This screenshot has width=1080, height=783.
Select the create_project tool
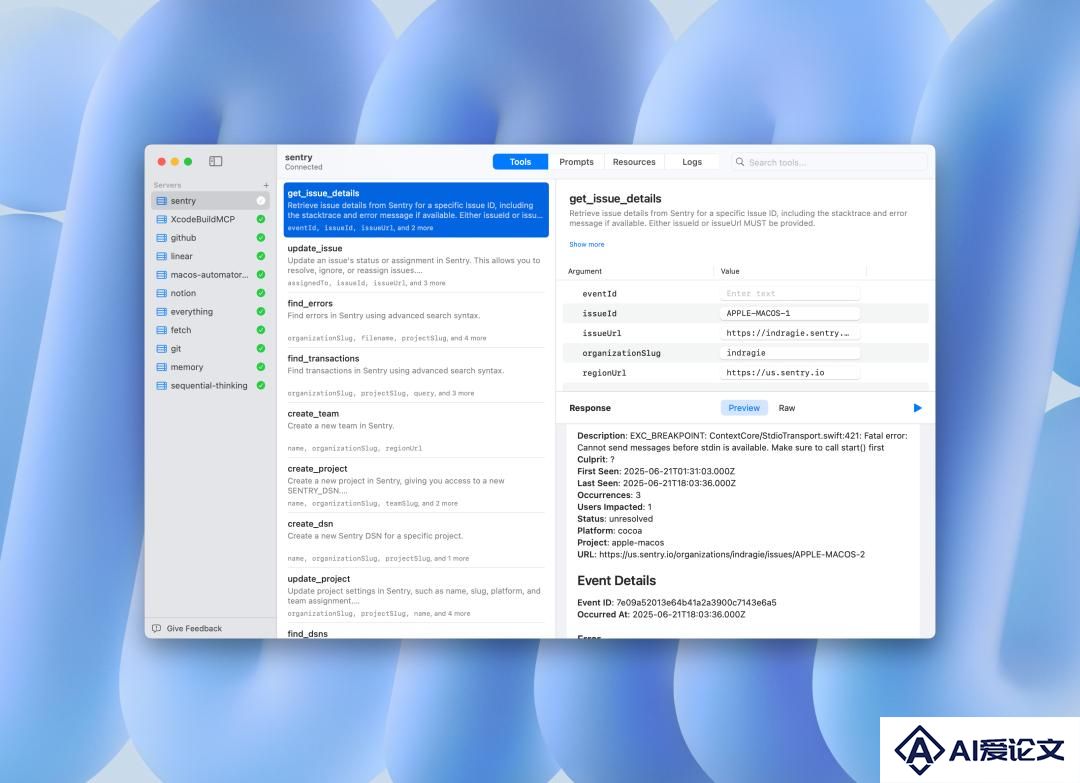pyautogui.click(x=416, y=486)
